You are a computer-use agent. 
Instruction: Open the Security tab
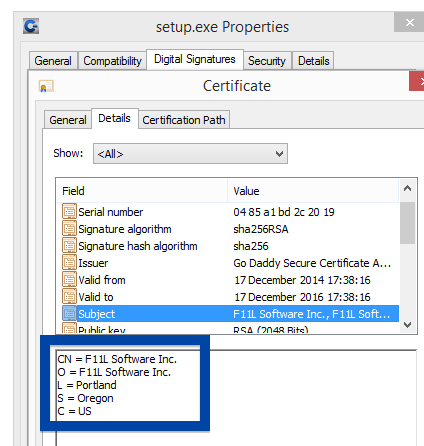point(267,61)
